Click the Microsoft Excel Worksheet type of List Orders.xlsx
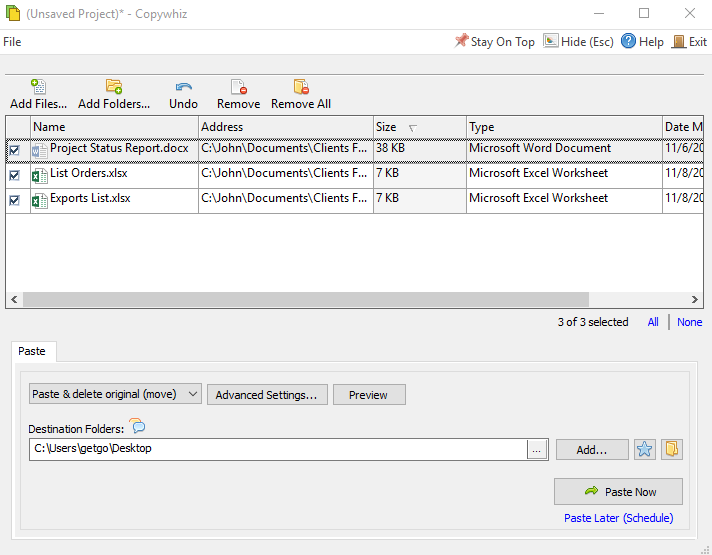This screenshot has width=712, height=555. [564, 175]
